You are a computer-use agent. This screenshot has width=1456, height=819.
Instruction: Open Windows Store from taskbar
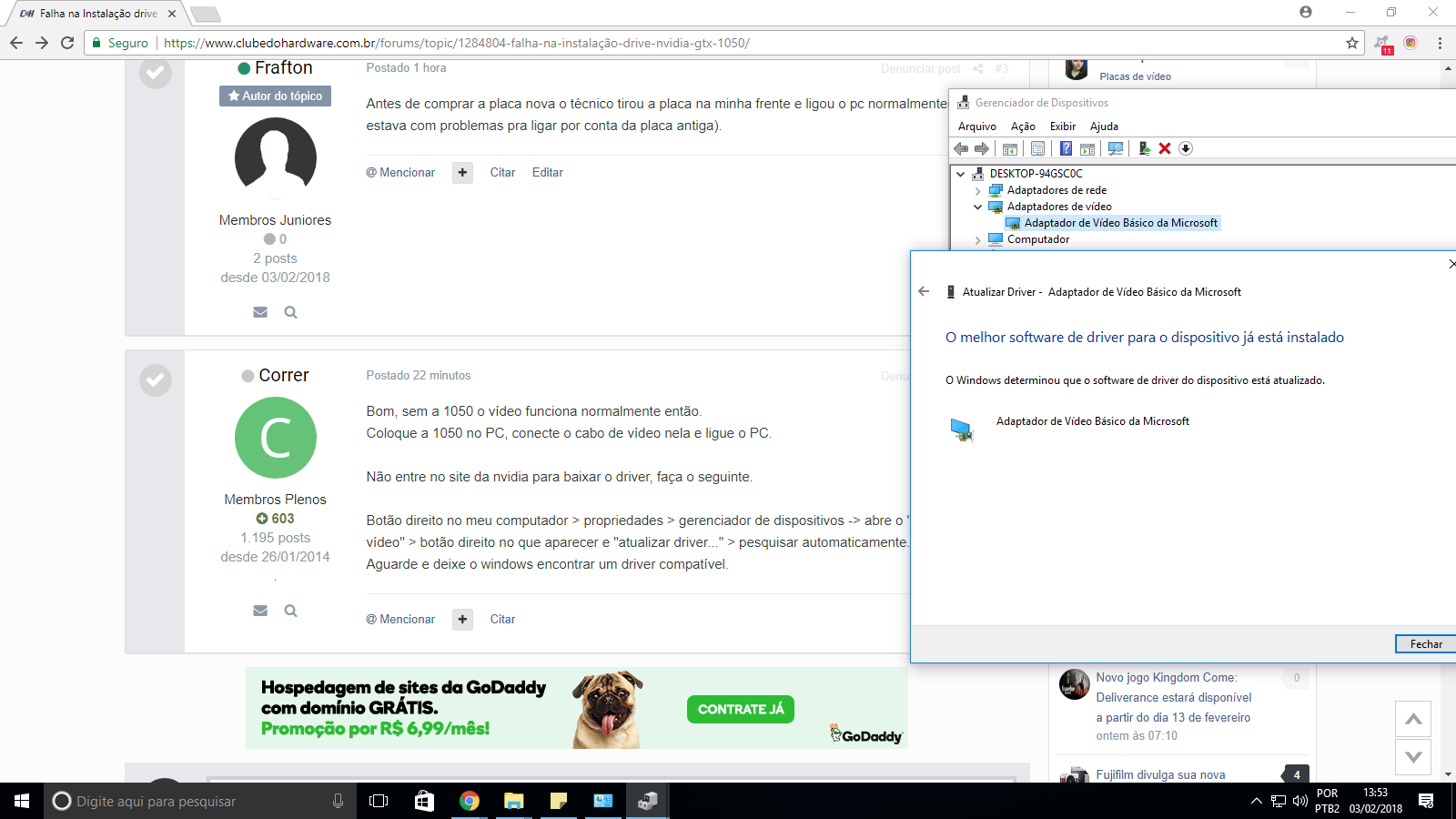(424, 801)
